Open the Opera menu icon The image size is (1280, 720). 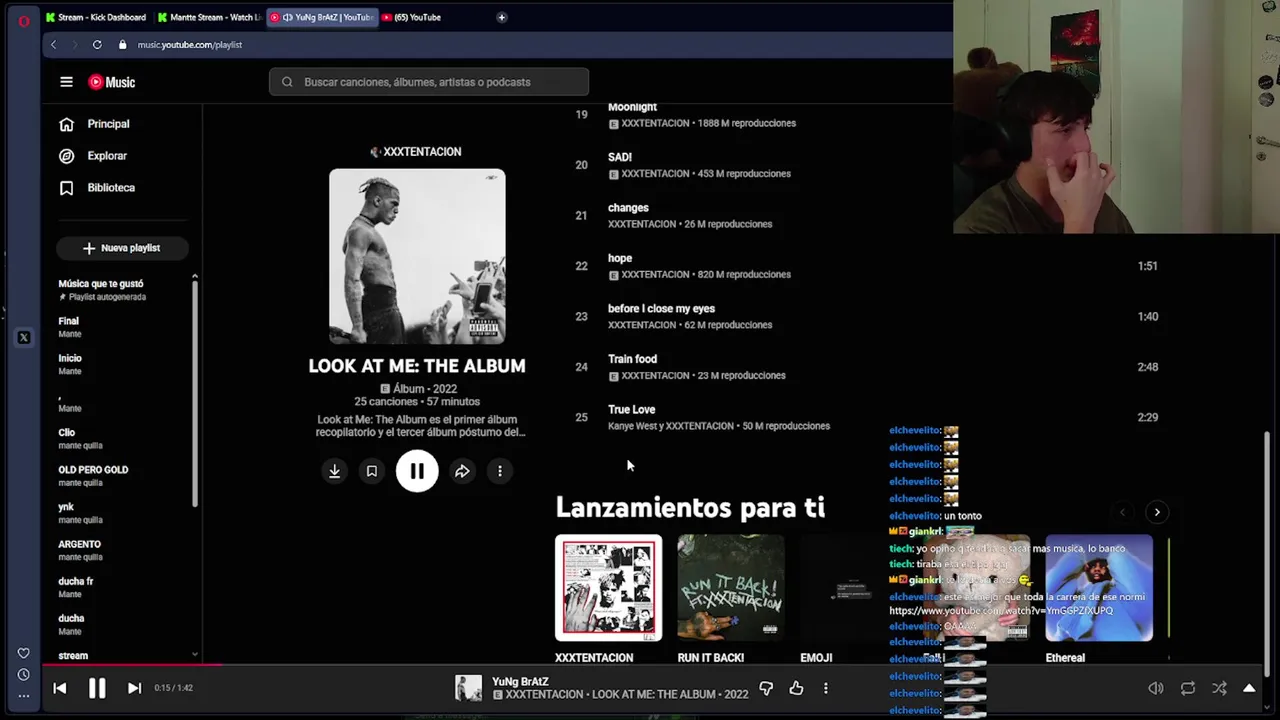coord(24,20)
